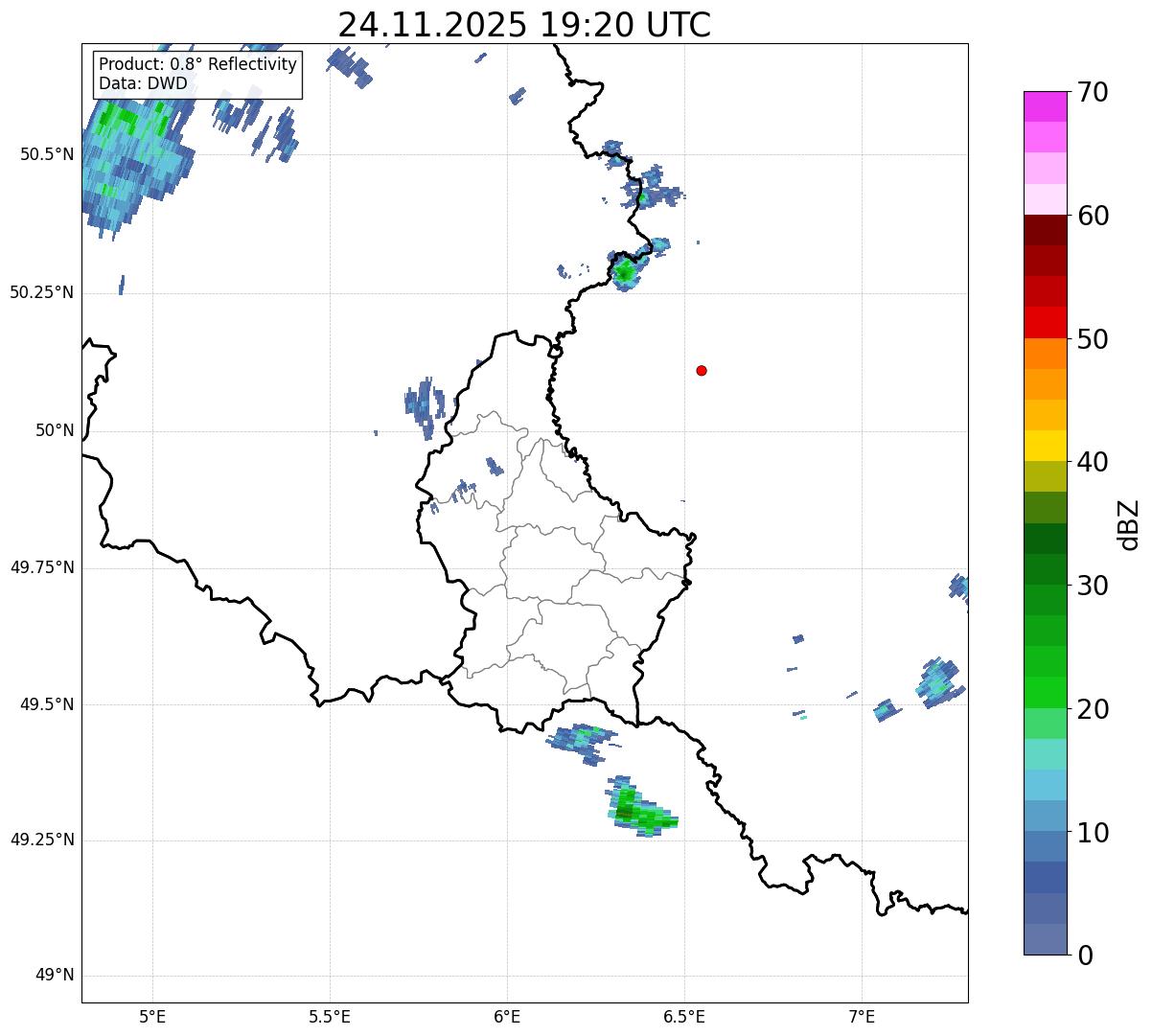The width and height of the screenshot is (1152, 1036).
Task: Pick the yellow swatch just above 40
Action: (1045, 446)
